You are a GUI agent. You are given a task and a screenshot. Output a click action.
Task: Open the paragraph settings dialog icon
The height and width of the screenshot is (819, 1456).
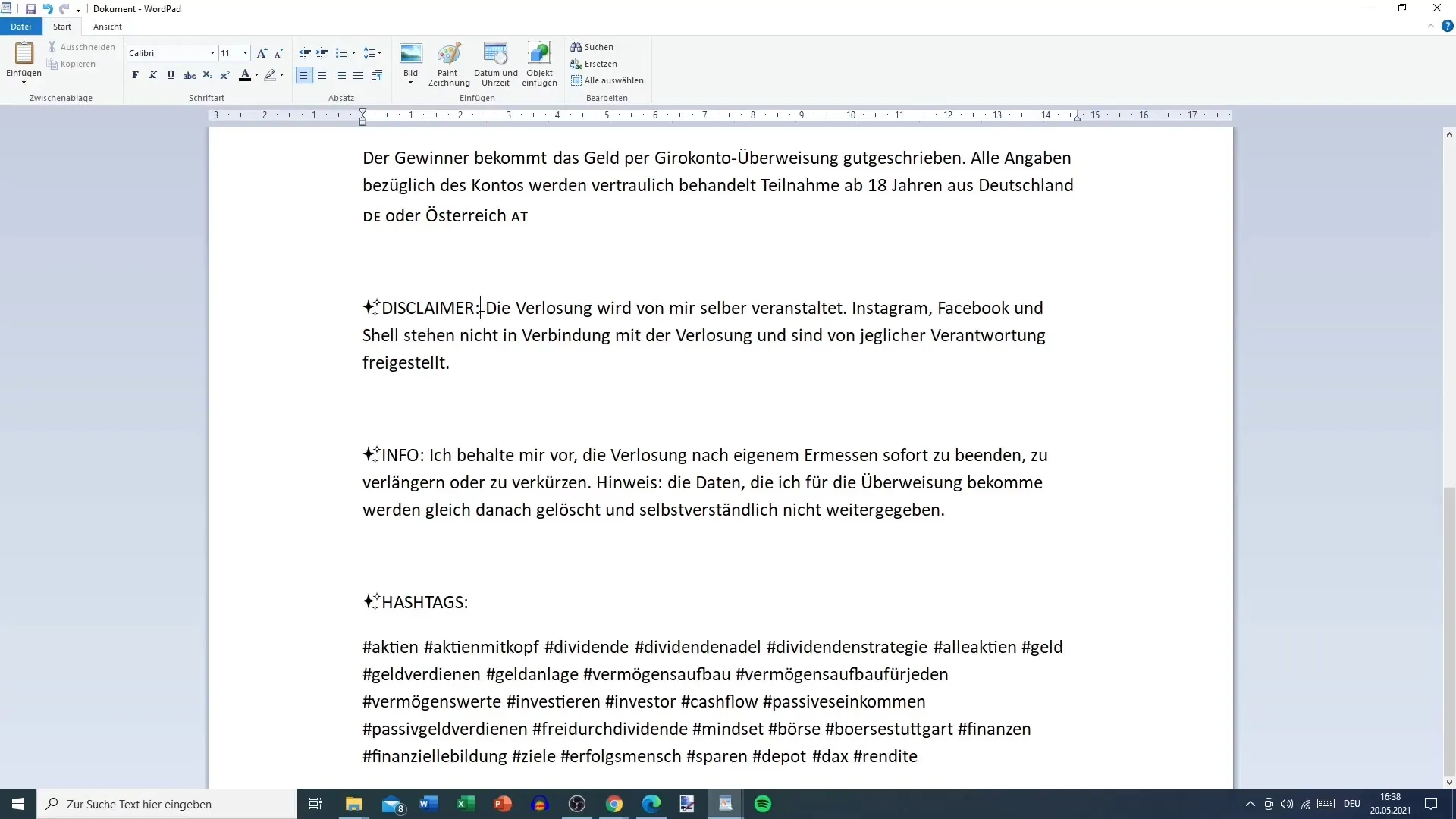377,75
